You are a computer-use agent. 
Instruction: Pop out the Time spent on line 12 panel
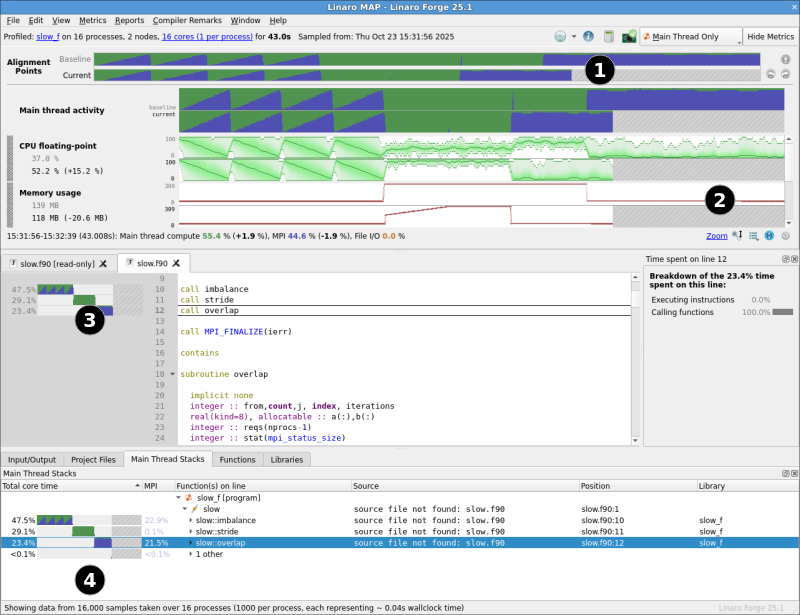point(787,259)
